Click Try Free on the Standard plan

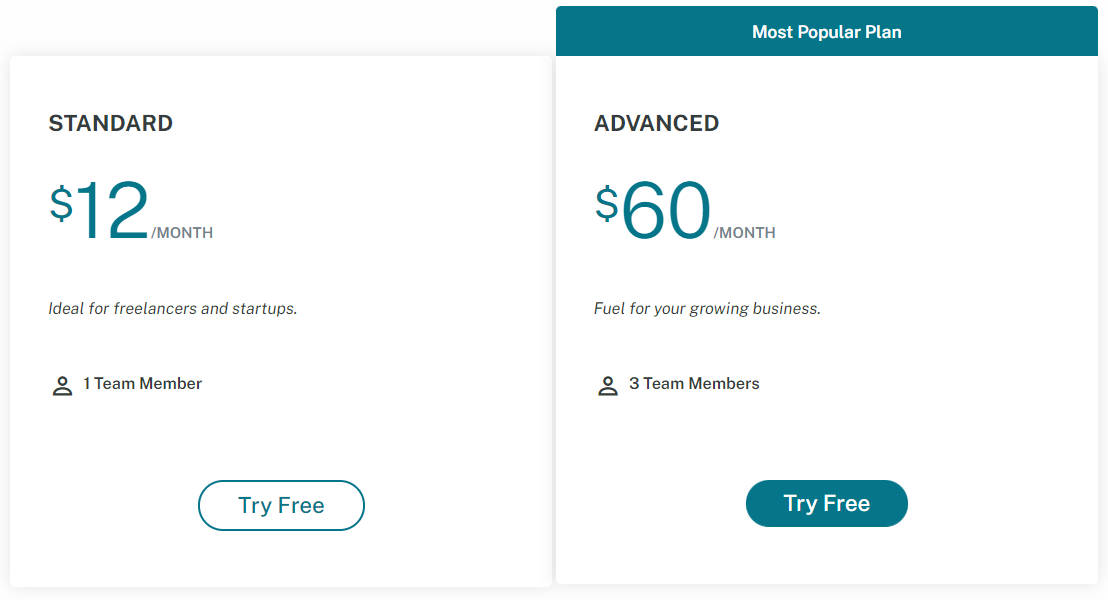281,505
